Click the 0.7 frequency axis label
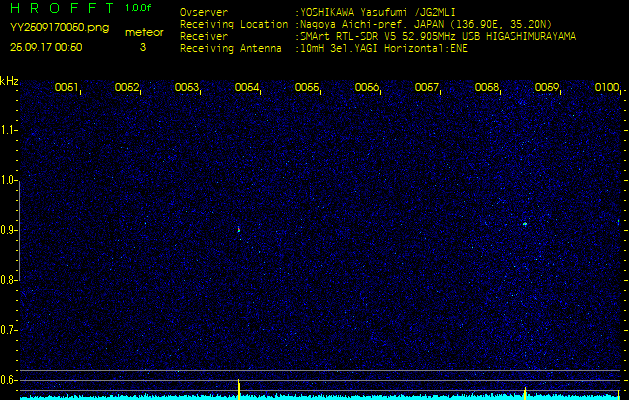629x400 pixels. (9, 330)
